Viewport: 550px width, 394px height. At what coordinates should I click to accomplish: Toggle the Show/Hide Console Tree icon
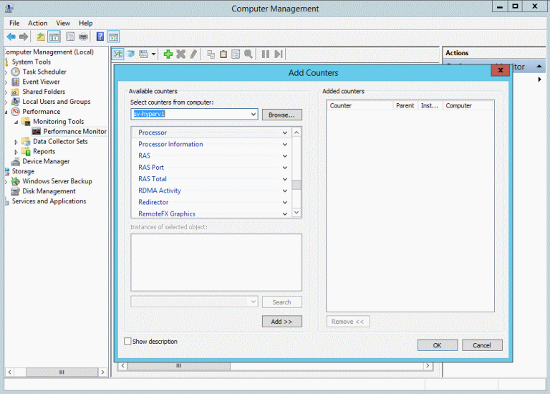pos(54,36)
